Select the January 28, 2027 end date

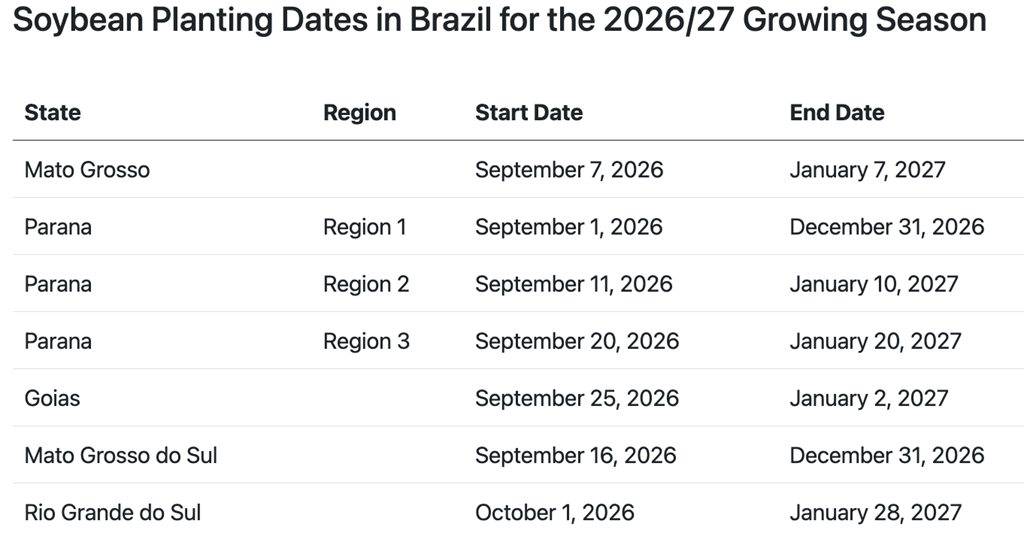876,513
